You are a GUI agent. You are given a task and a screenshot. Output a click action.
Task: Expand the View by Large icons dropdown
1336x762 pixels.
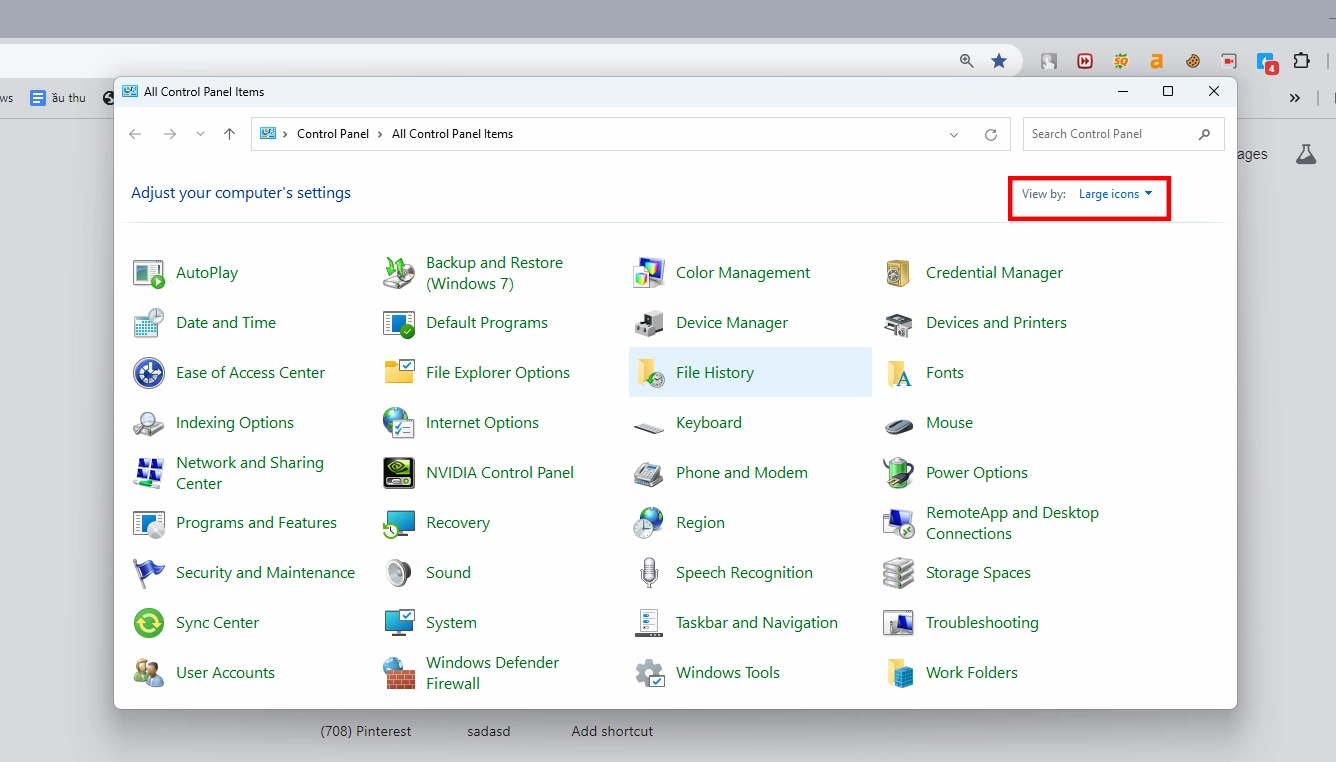point(1115,194)
